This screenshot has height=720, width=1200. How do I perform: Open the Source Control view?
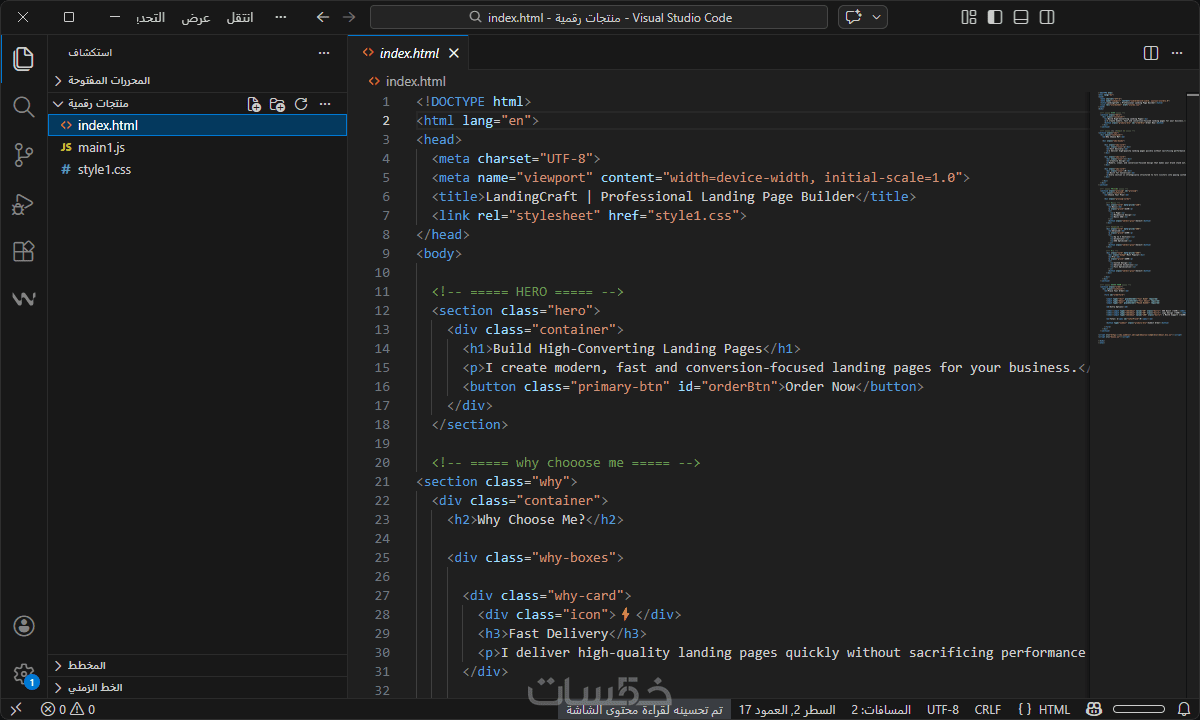click(x=24, y=155)
